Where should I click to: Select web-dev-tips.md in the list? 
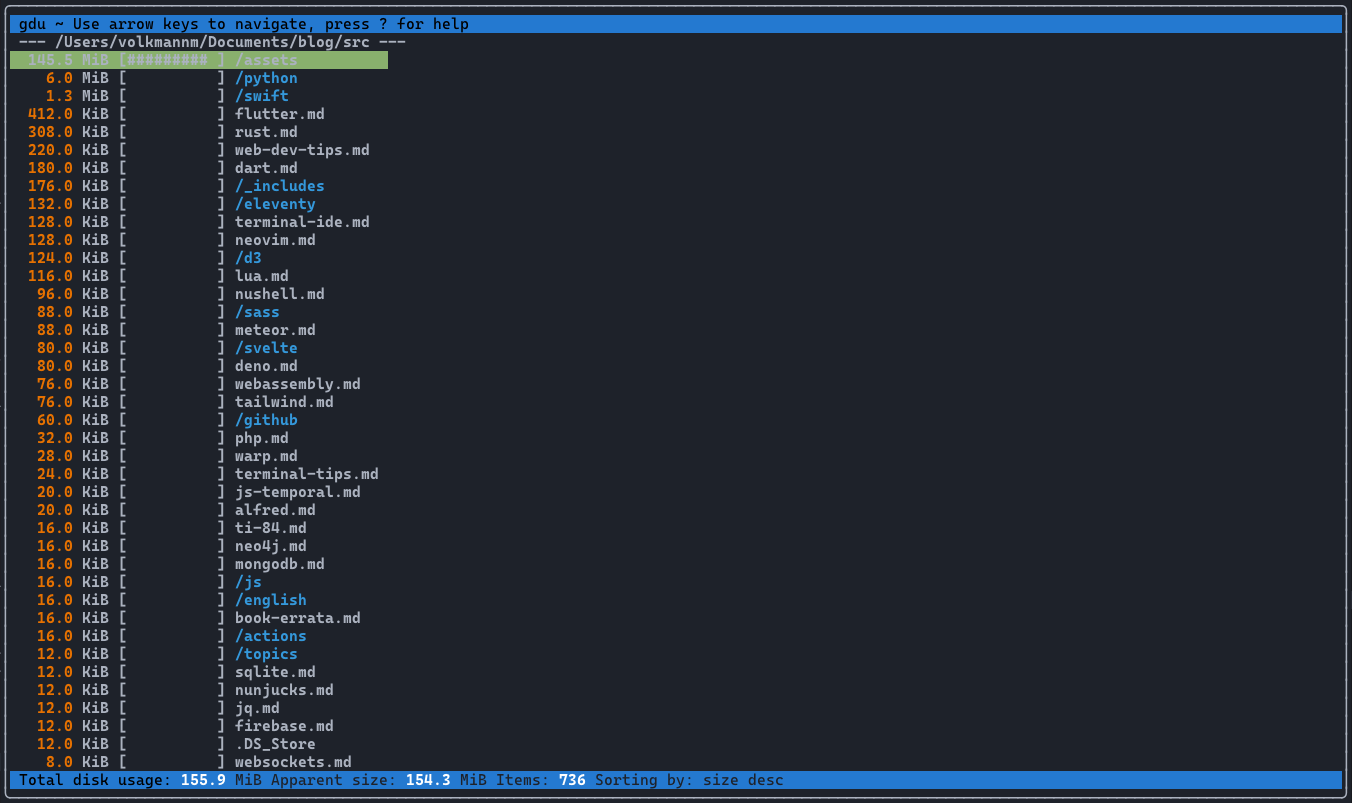click(302, 150)
